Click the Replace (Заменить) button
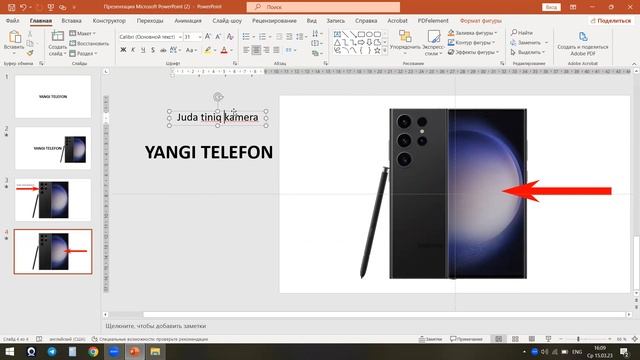Screen dimensions: 640x360 pyautogui.click(x=529, y=42)
